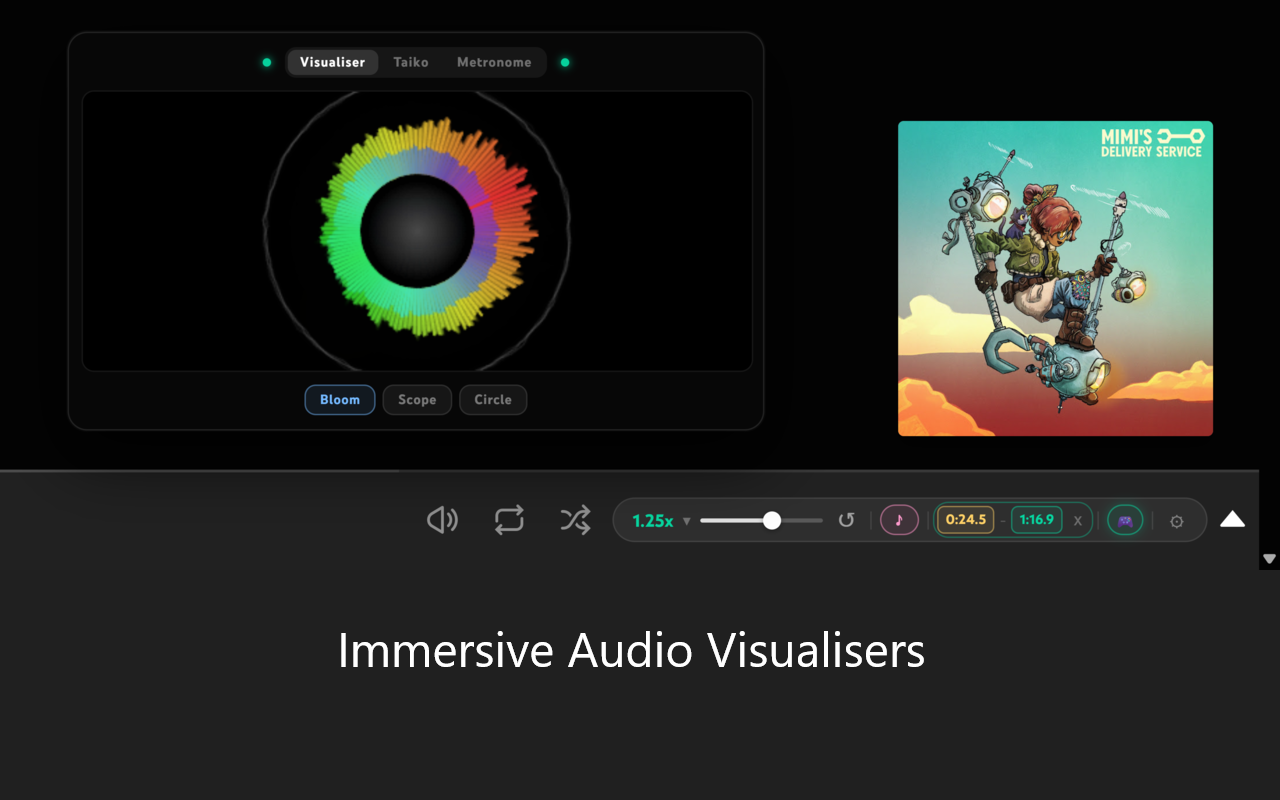Select the Scope visualiser style
The width and height of the screenshot is (1280, 800).
point(417,399)
